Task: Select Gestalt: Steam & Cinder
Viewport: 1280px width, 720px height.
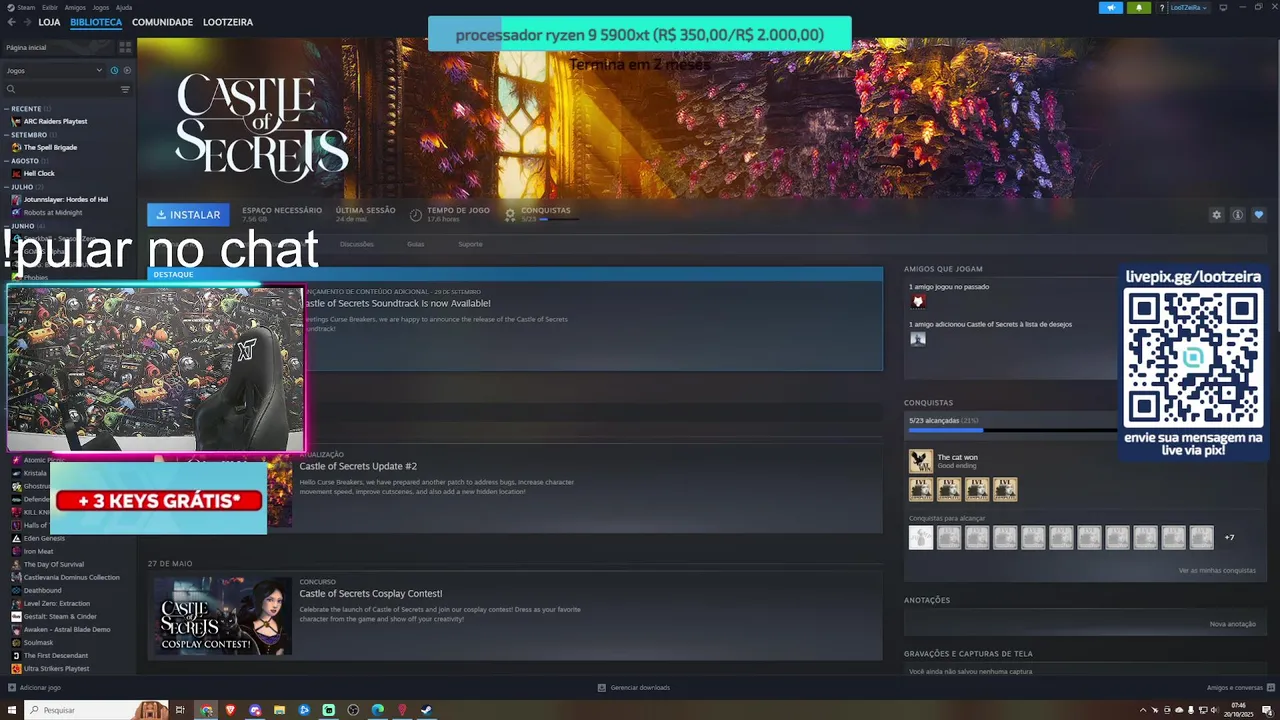Action: pyautogui.click(x=60, y=616)
